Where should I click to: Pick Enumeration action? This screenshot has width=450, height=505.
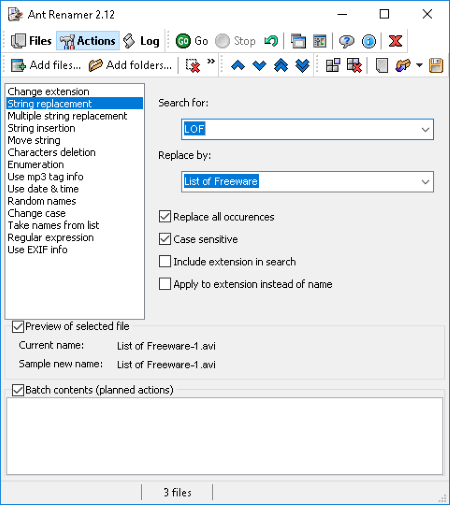point(74,164)
